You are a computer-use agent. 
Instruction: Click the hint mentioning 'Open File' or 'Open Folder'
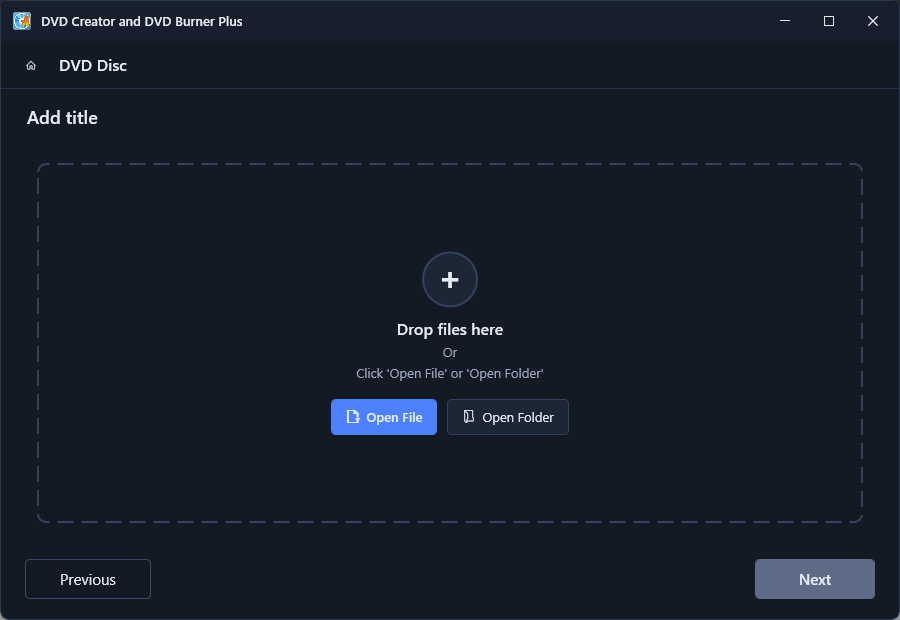pos(450,374)
